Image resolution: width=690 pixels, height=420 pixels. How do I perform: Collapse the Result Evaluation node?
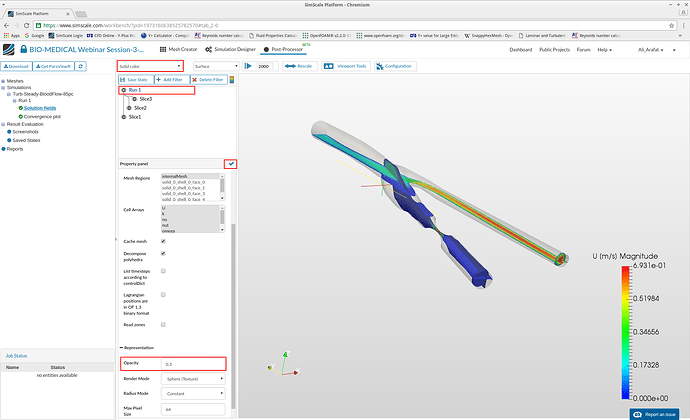coord(4,125)
